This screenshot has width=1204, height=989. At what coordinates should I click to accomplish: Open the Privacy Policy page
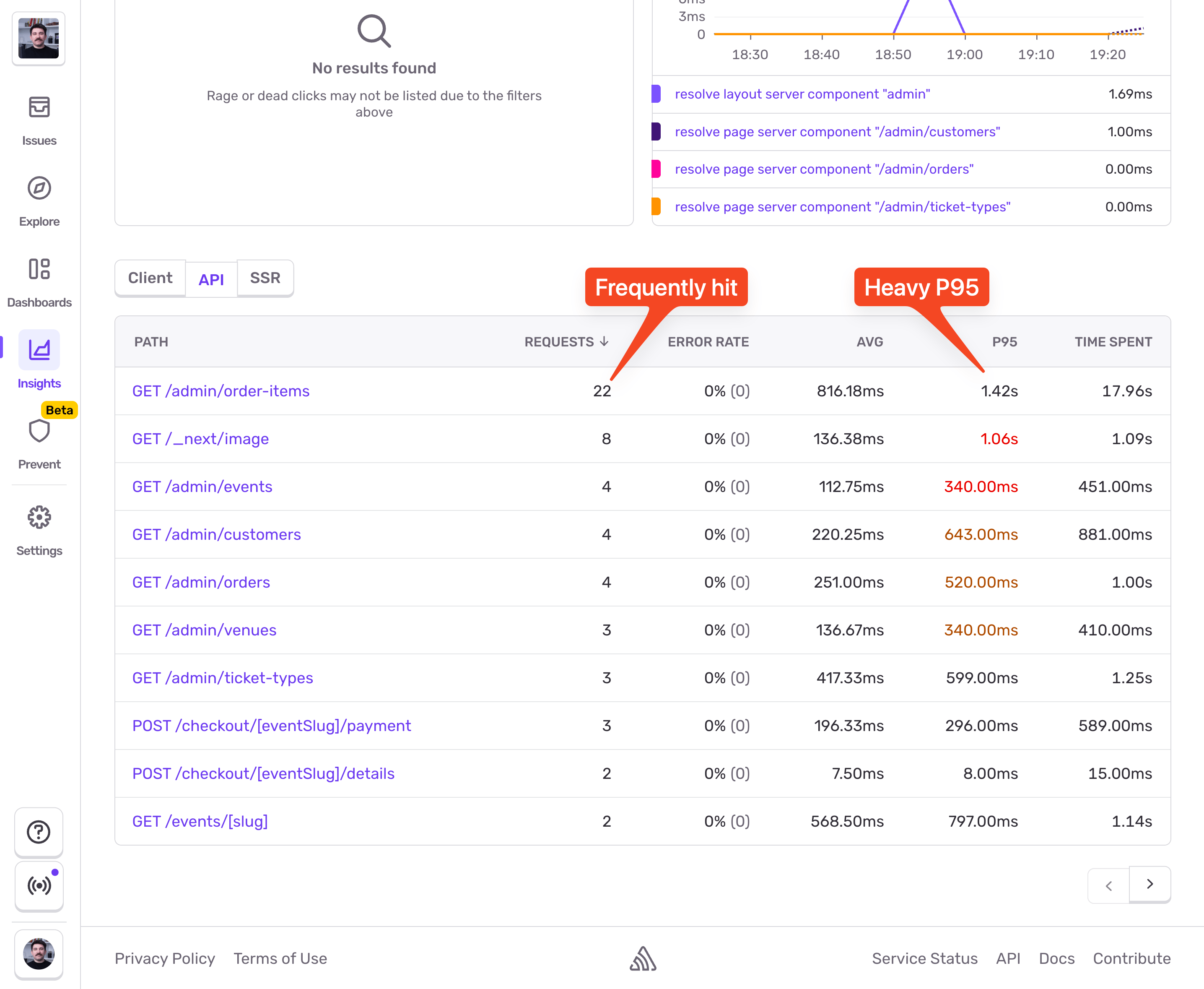click(x=164, y=959)
